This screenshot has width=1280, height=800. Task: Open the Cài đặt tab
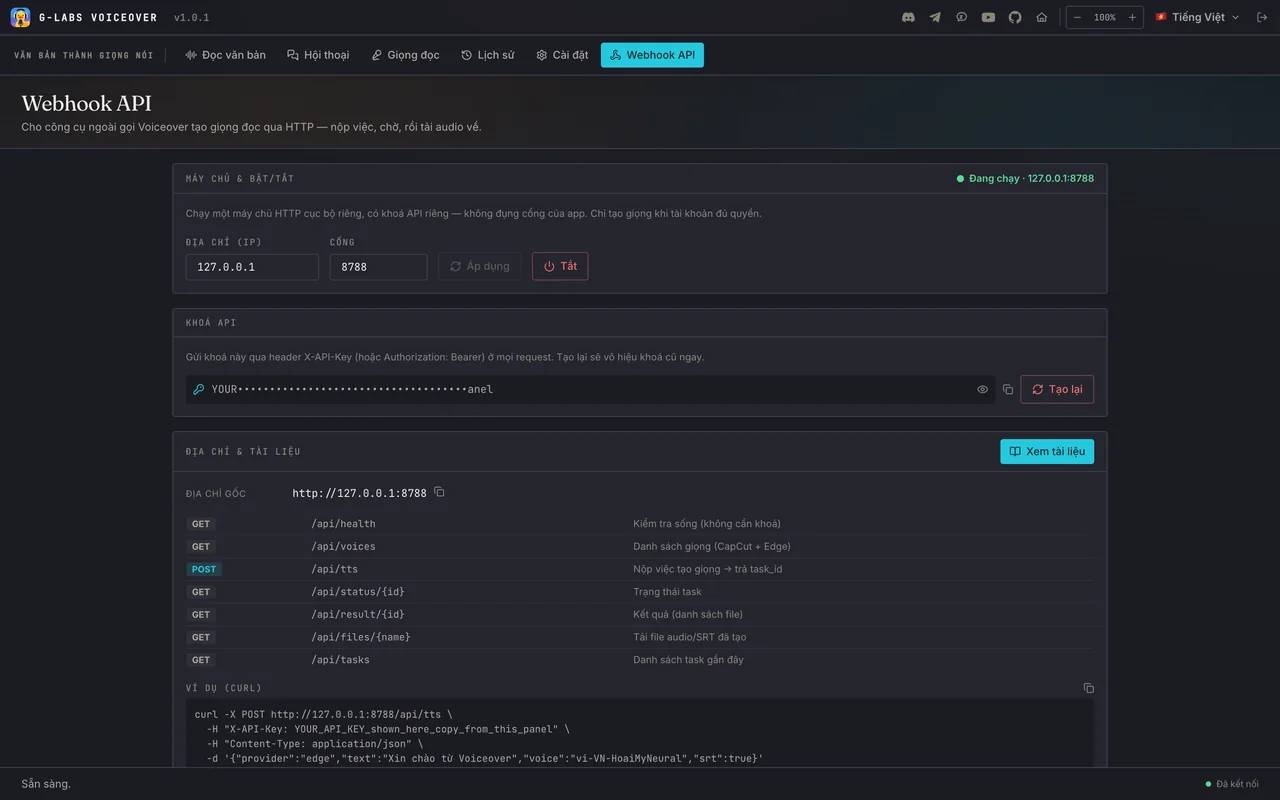point(562,55)
